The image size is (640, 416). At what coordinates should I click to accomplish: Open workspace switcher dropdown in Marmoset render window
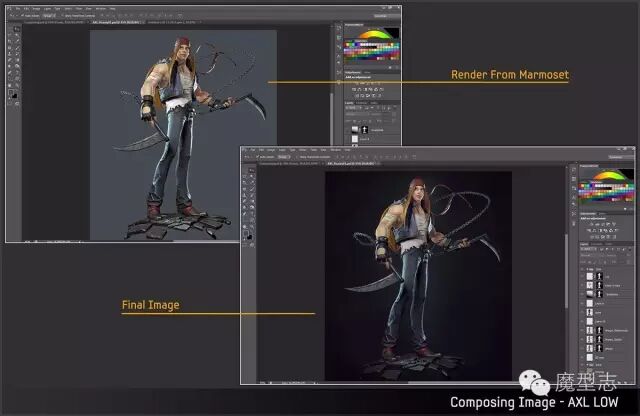point(387,16)
